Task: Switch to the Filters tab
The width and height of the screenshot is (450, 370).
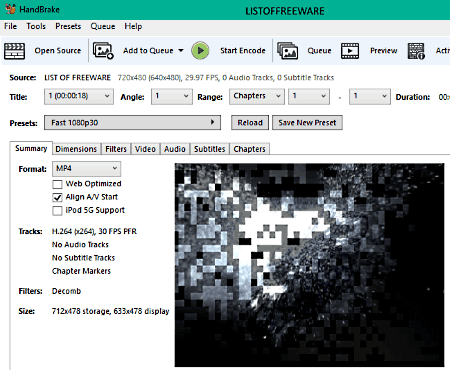Action: [116, 149]
